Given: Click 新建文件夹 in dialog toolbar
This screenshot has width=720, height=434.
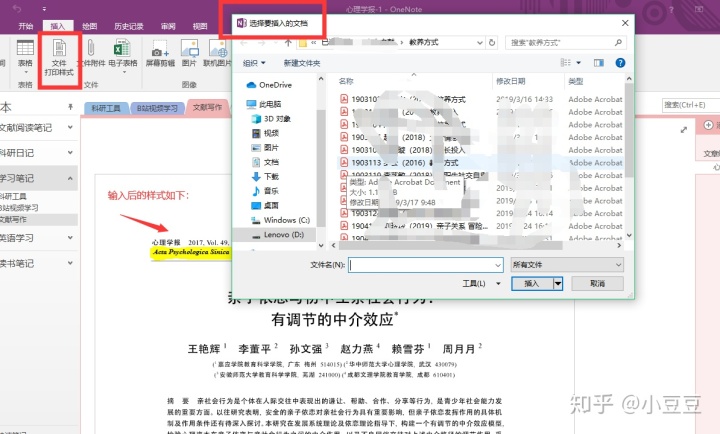Looking at the screenshot, I should [x=302, y=63].
